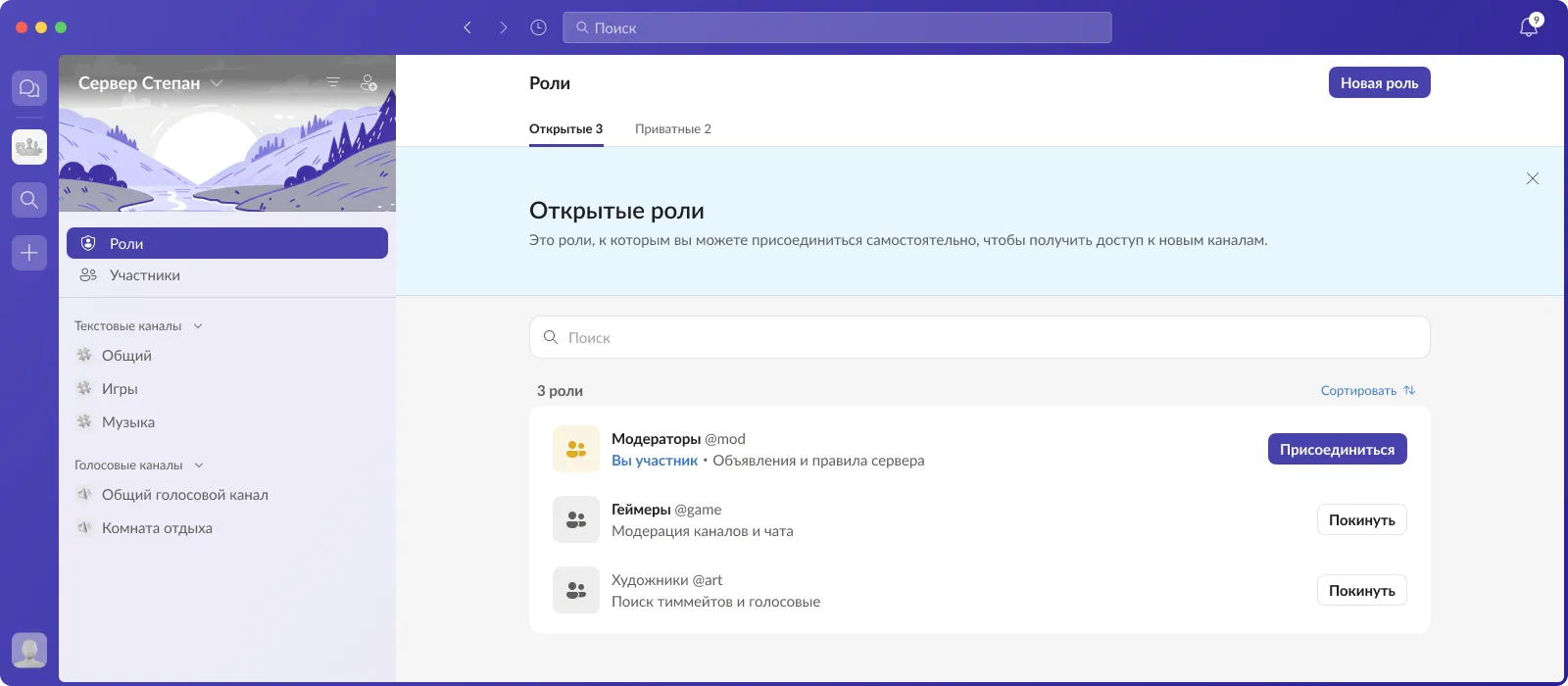Open Участники in the sidebar
This screenshot has height=686, width=1568.
(x=227, y=275)
